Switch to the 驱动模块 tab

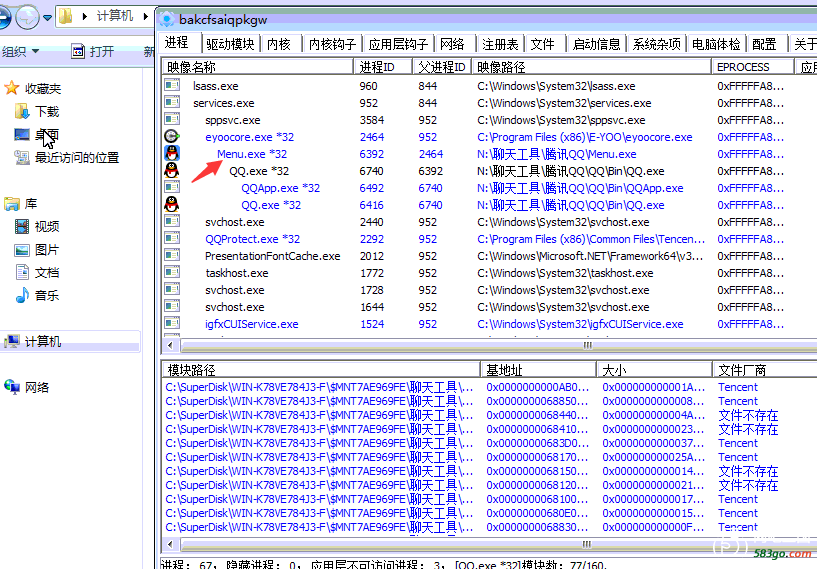[x=230, y=44]
